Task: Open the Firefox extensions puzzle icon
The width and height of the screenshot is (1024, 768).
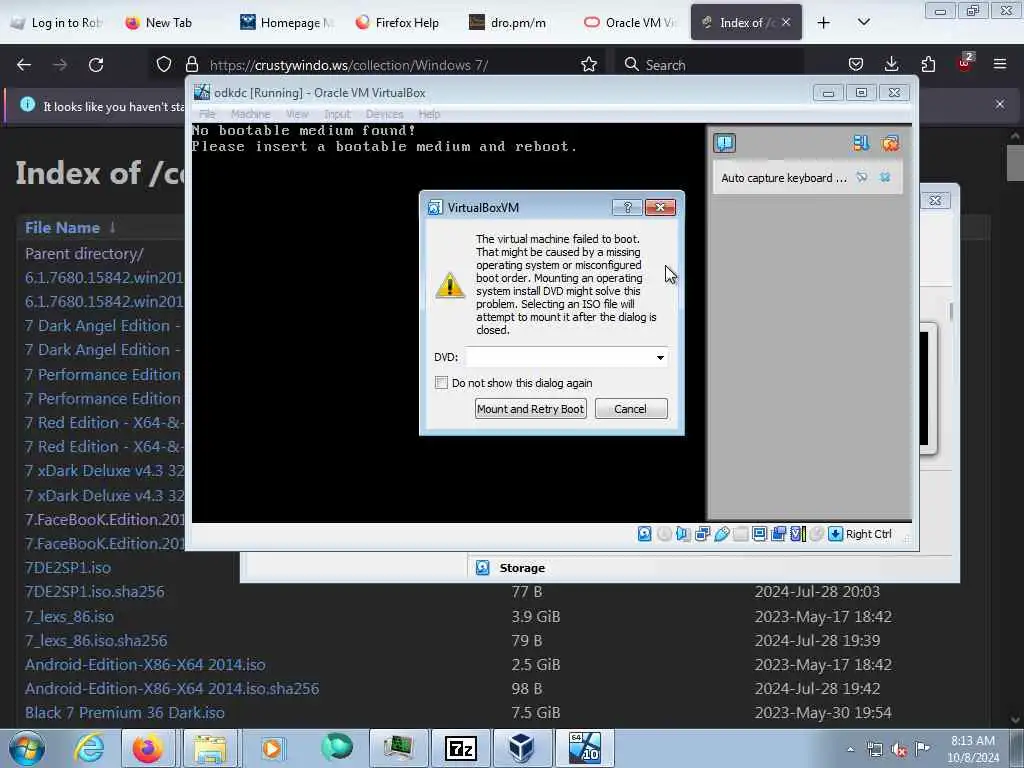Action: (x=928, y=65)
